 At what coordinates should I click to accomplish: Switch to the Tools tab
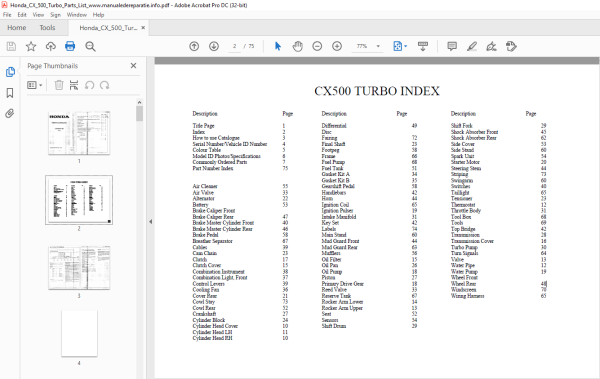pos(47,28)
